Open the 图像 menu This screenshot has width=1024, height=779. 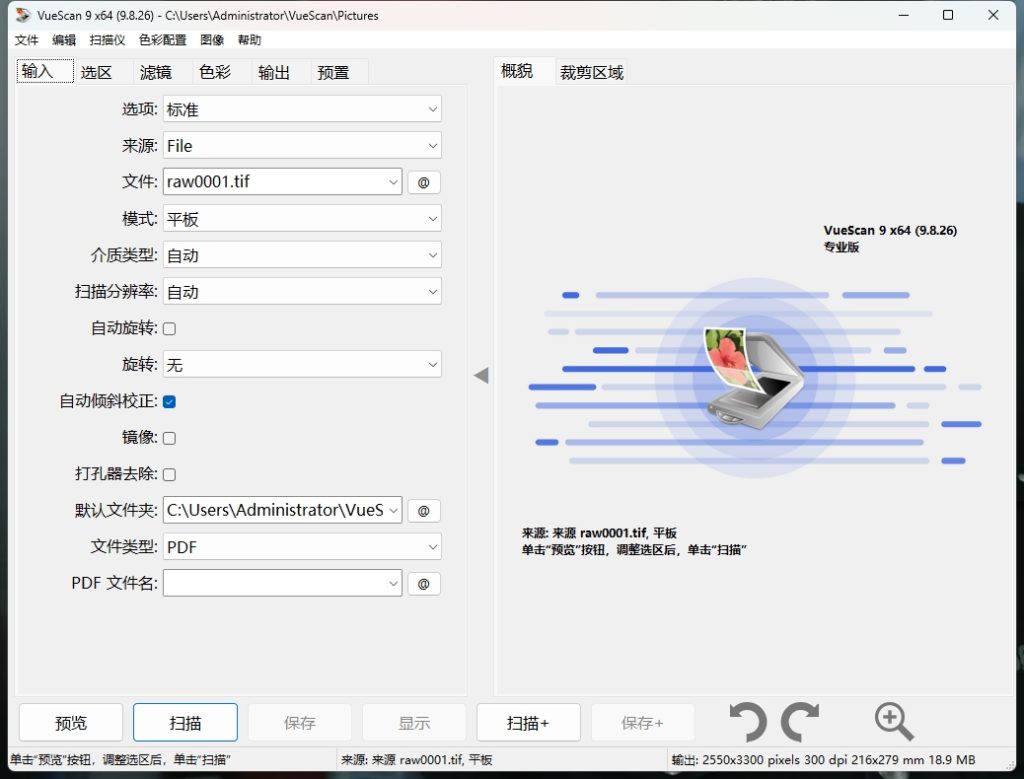[212, 40]
